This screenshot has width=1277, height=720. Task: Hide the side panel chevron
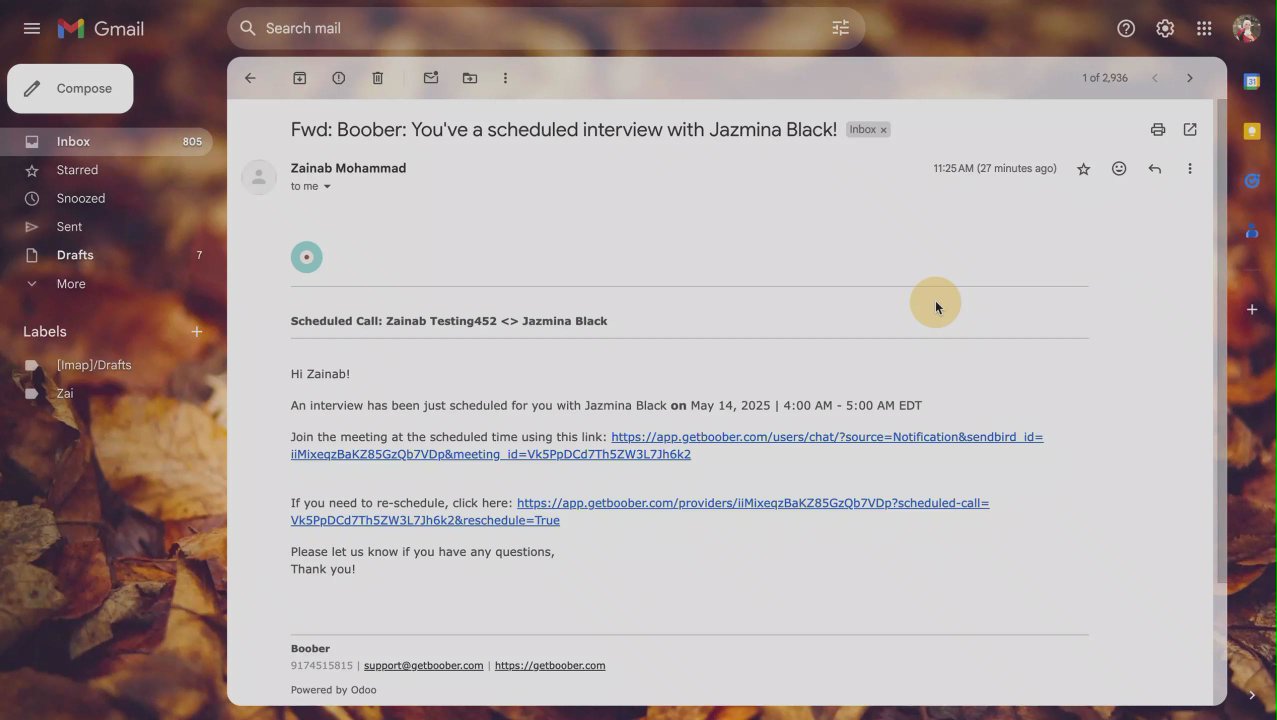click(1252, 695)
